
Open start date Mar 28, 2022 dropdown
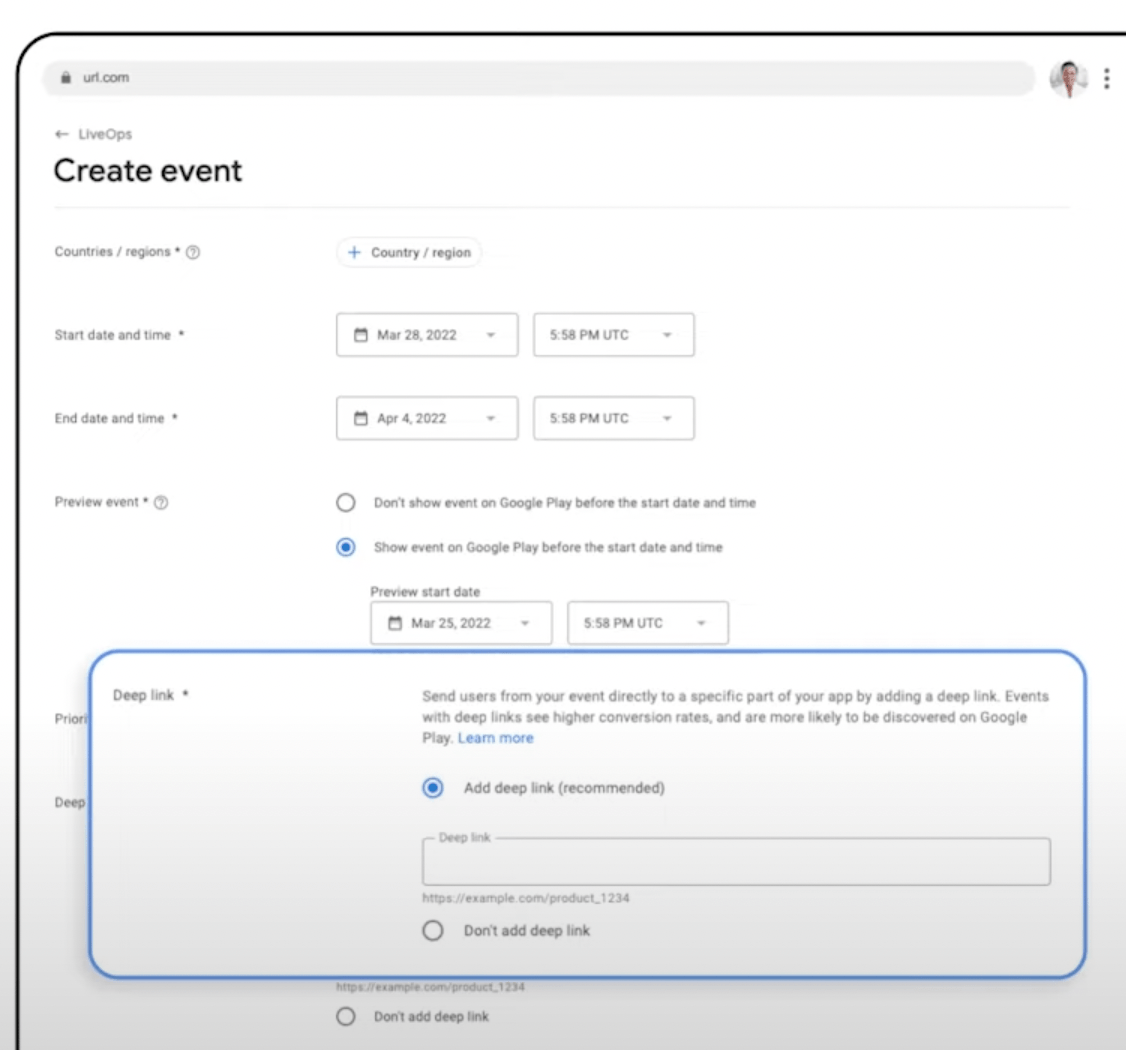pos(427,335)
